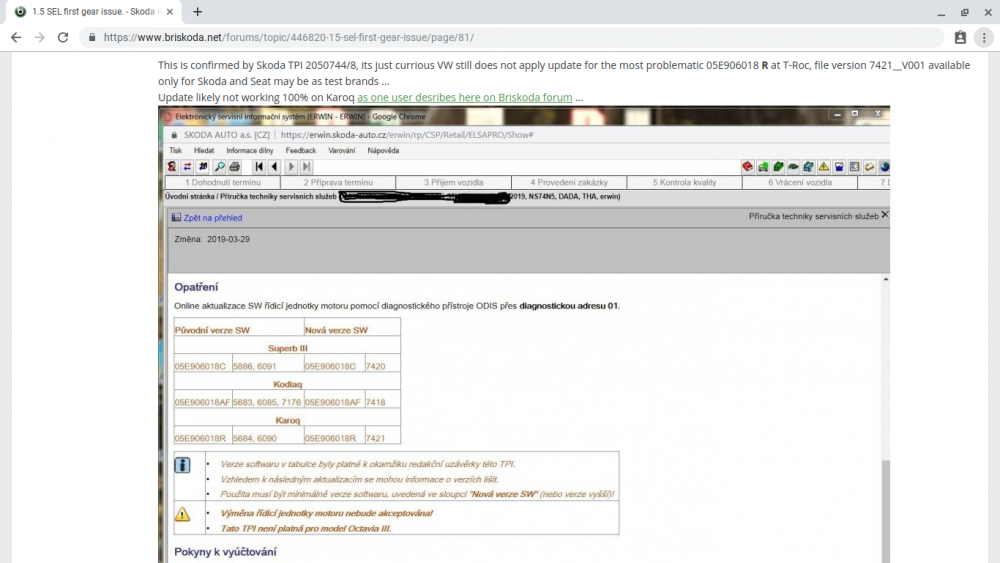Jump to last page navigation arrow
1000x563 pixels.
pos(307,166)
